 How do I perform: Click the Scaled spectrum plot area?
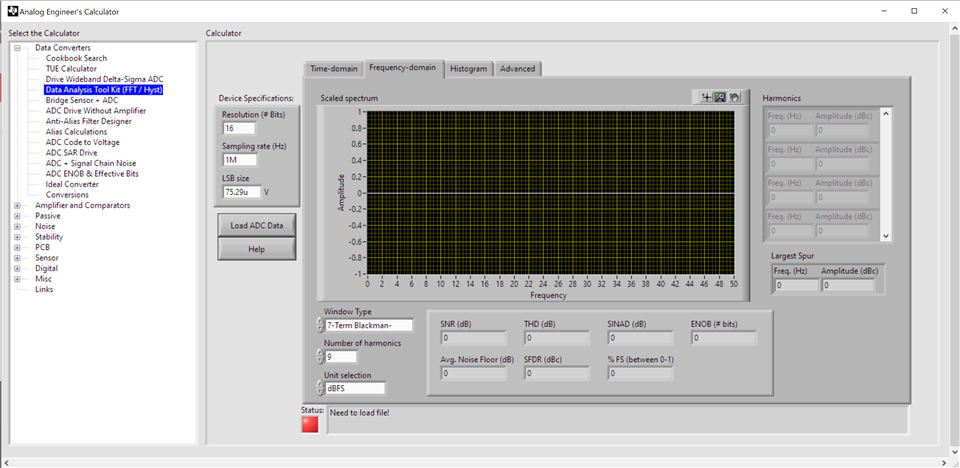point(550,193)
